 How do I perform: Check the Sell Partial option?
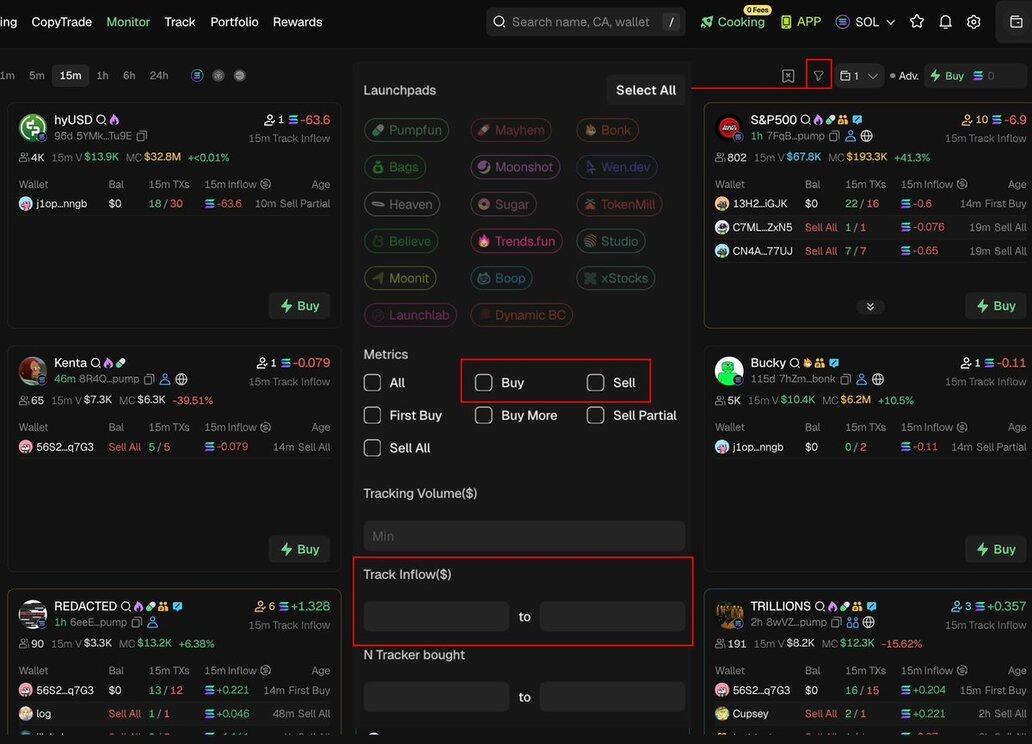click(x=595, y=415)
